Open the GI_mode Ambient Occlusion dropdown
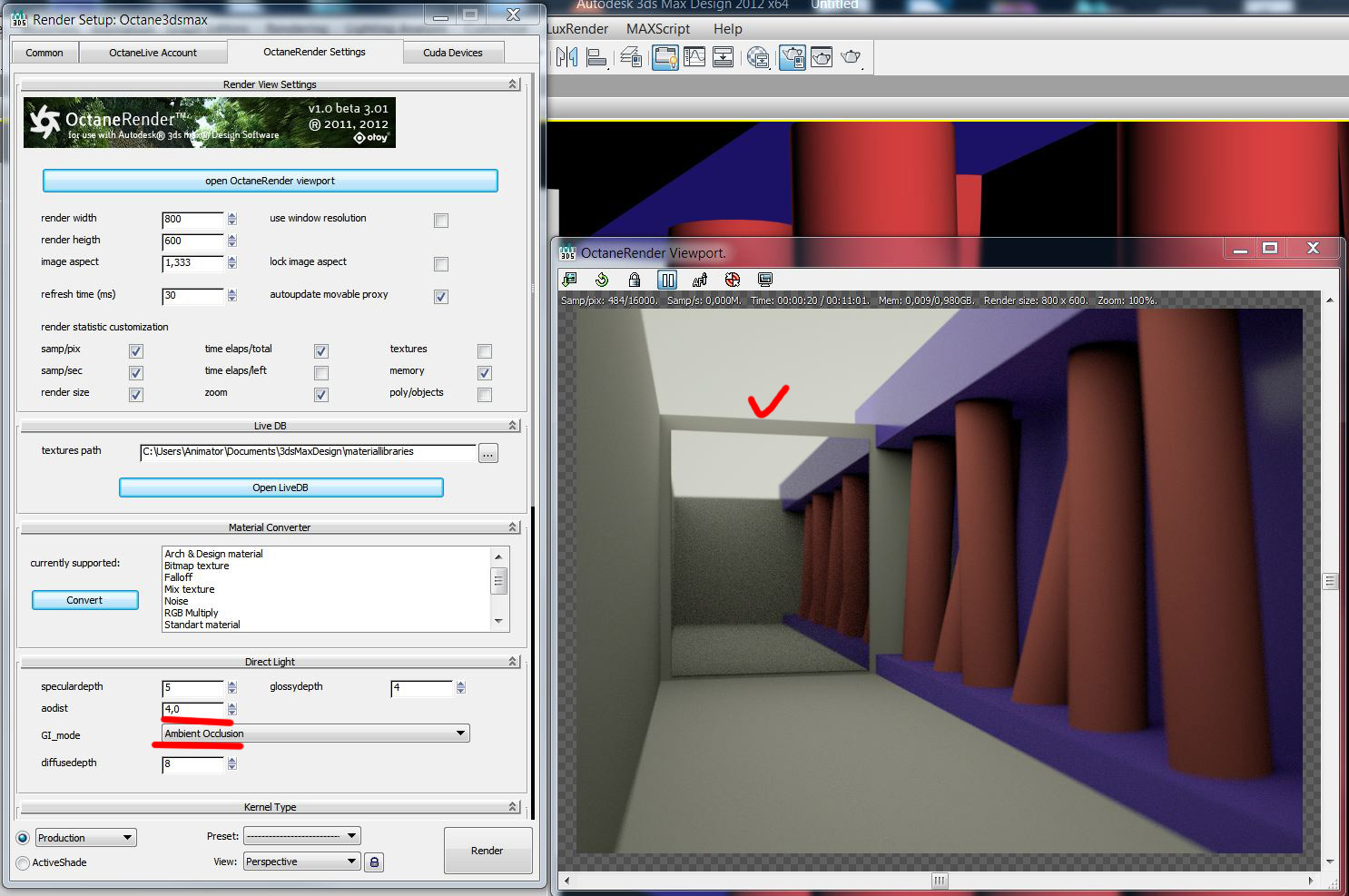This screenshot has height=896, width=1349. [315, 734]
